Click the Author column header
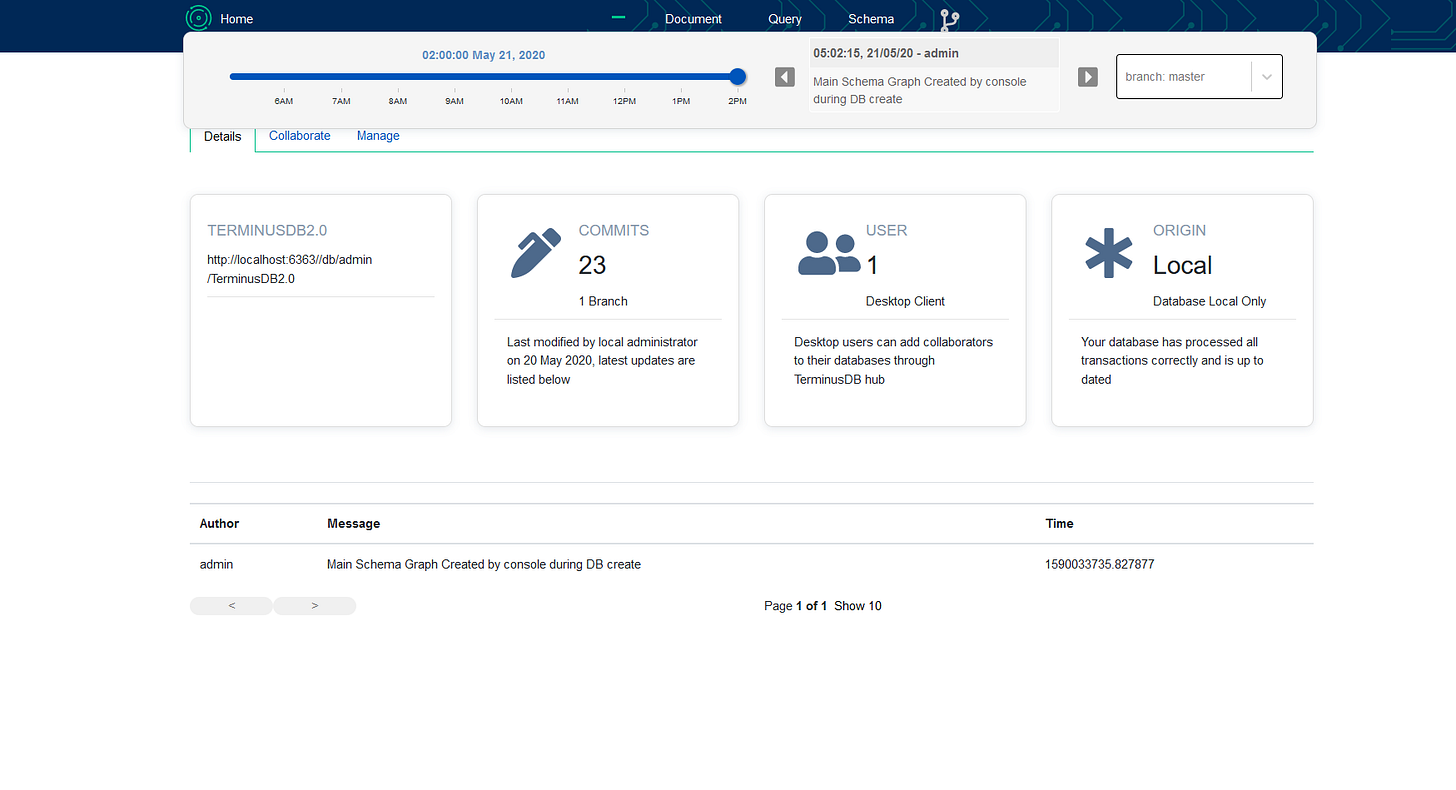 (x=219, y=524)
